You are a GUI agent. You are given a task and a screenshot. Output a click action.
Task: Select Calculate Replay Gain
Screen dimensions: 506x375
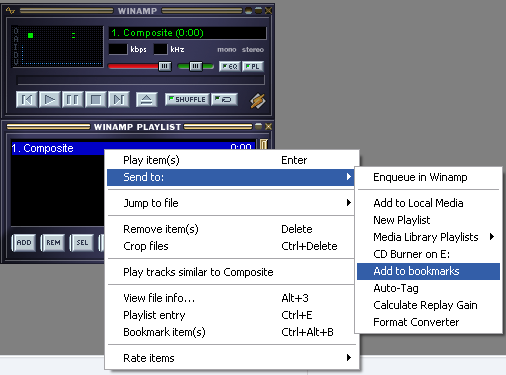[x=428, y=305]
